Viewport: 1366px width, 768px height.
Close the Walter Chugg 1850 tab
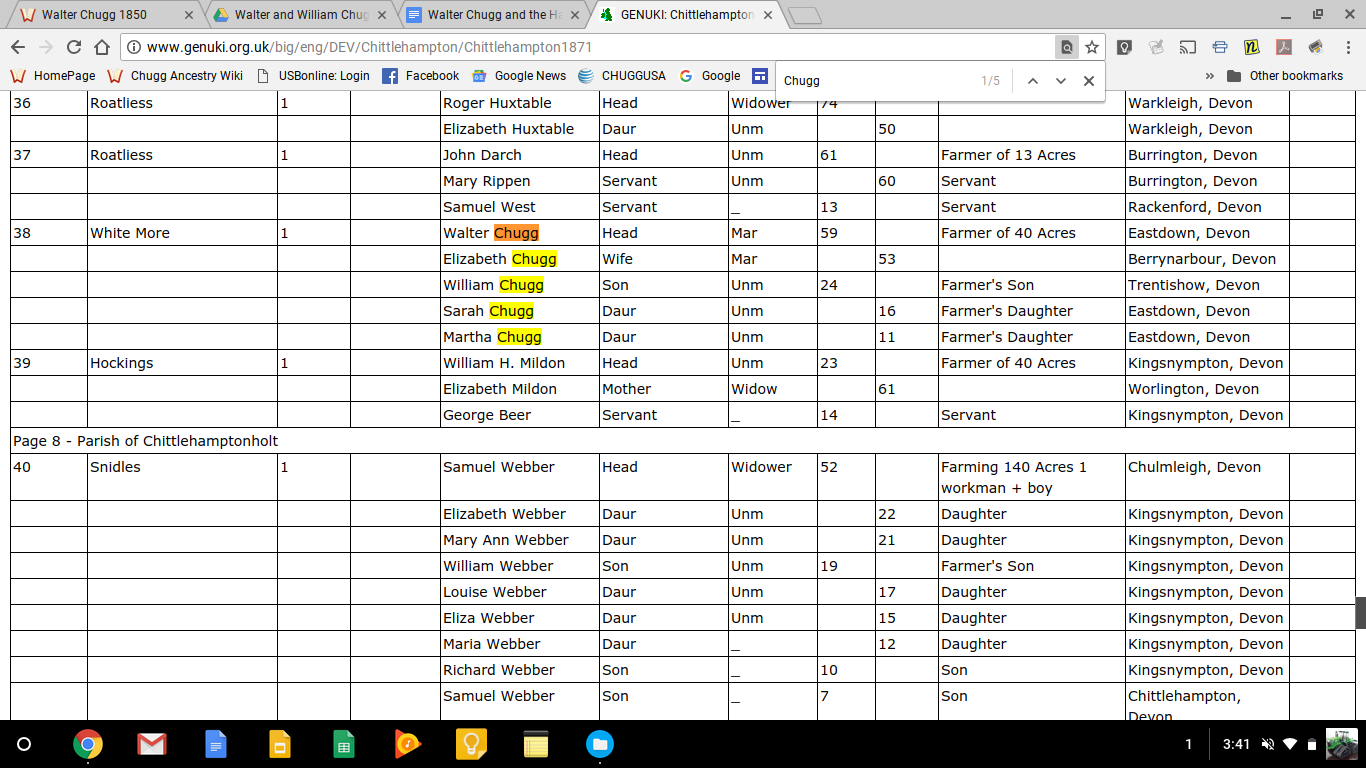click(x=188, y=15)
